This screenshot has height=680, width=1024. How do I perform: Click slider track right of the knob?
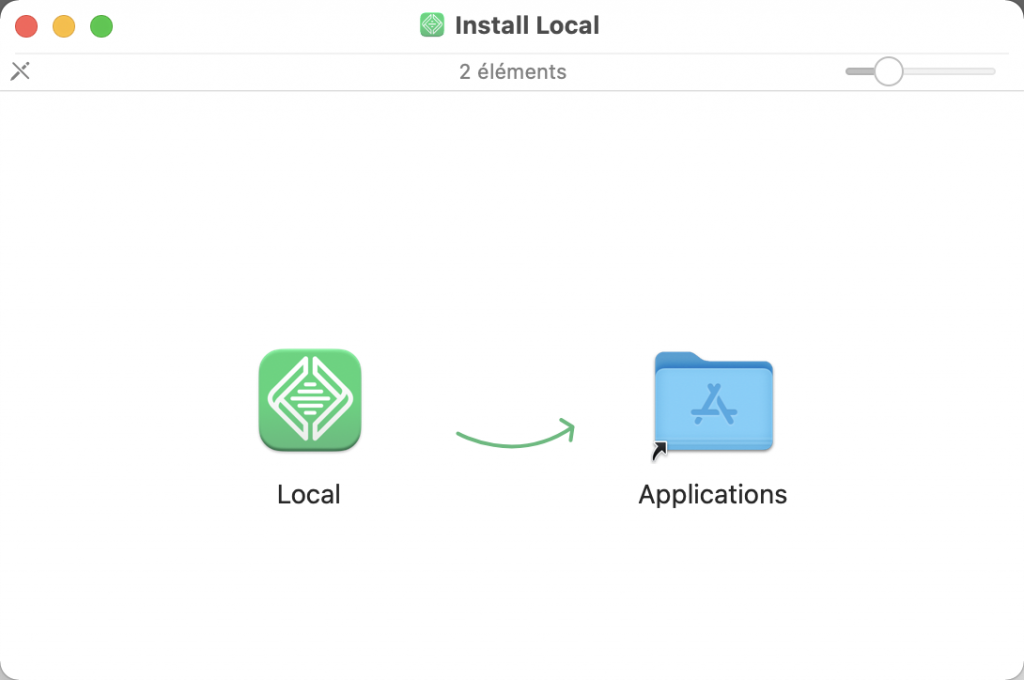(x=950, y=71)
